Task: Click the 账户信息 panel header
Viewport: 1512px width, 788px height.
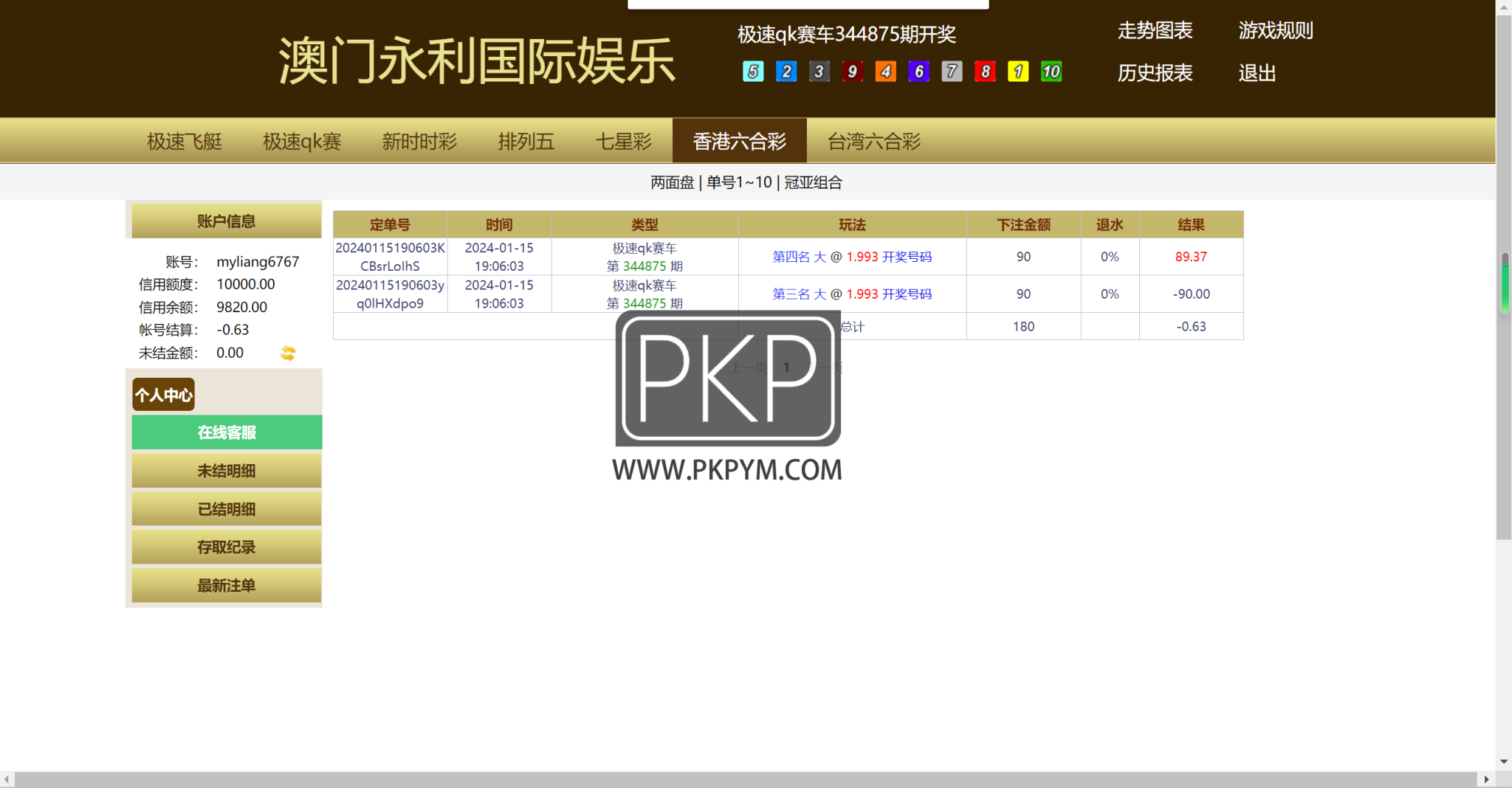Action: point(227,221)
